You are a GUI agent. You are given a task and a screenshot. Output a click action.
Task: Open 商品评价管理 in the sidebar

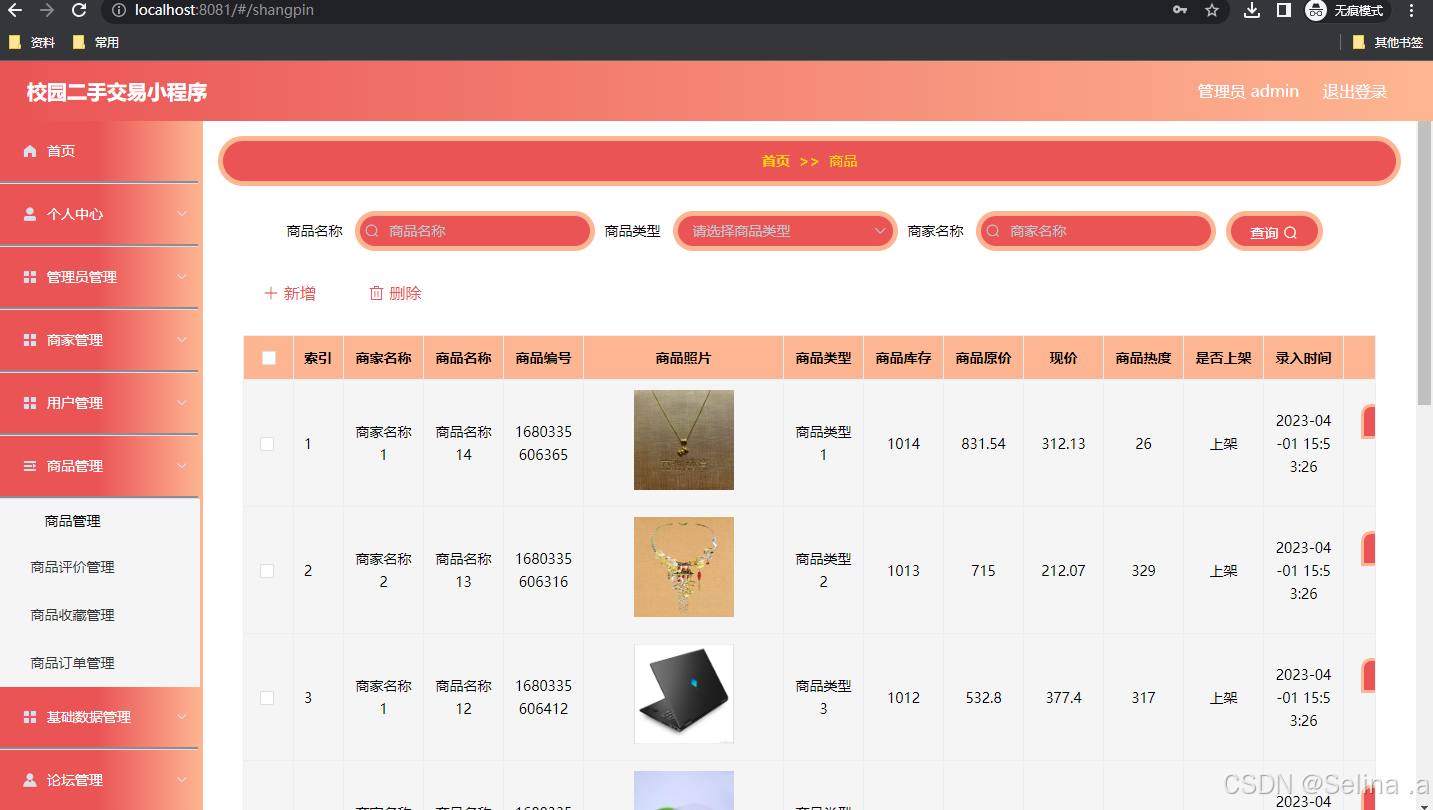pyautogui.click(x=100, y=567)
